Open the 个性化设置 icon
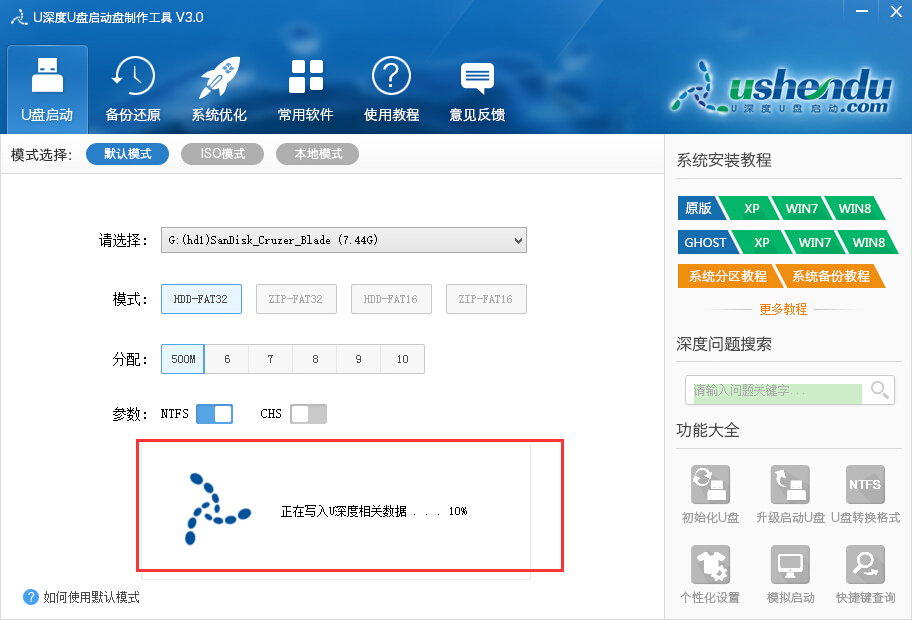 [x=710, y=564]
